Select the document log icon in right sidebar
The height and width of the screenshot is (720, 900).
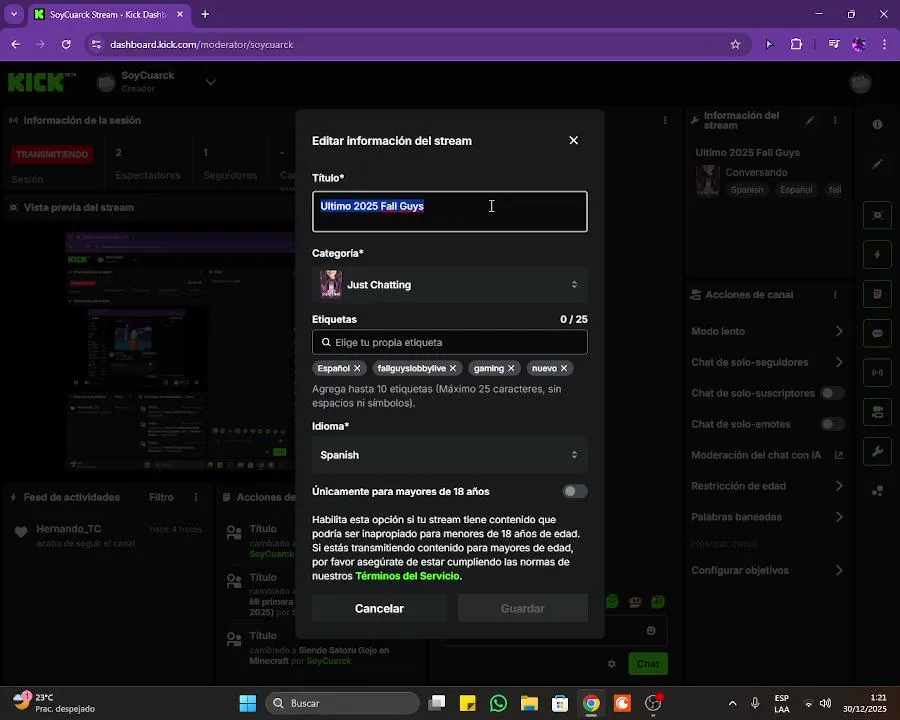click(x=877, y=294)
